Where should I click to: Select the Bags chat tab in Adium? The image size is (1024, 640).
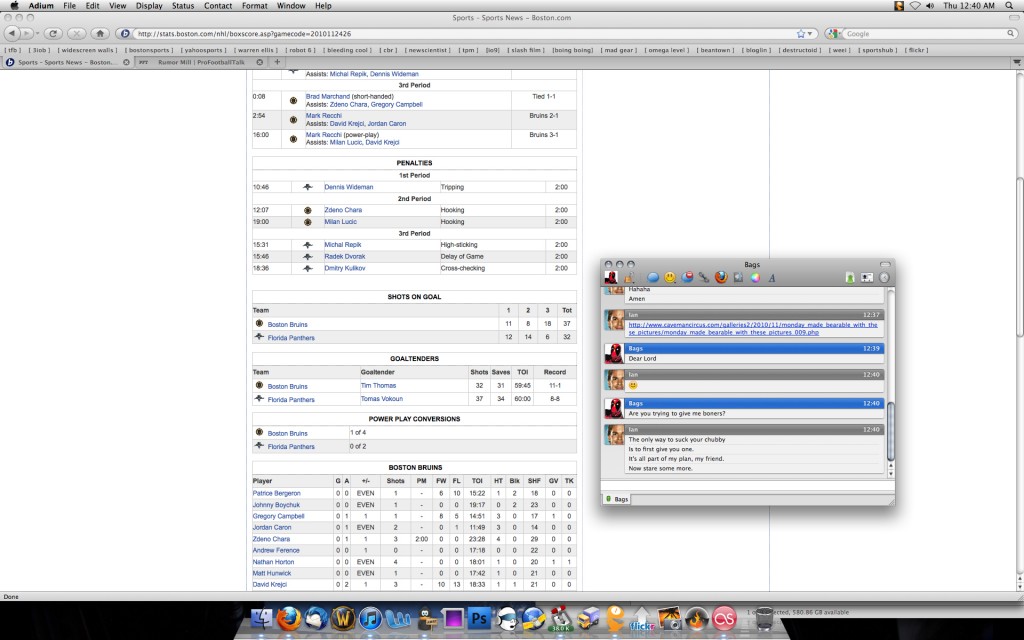[x=616, y=499]
